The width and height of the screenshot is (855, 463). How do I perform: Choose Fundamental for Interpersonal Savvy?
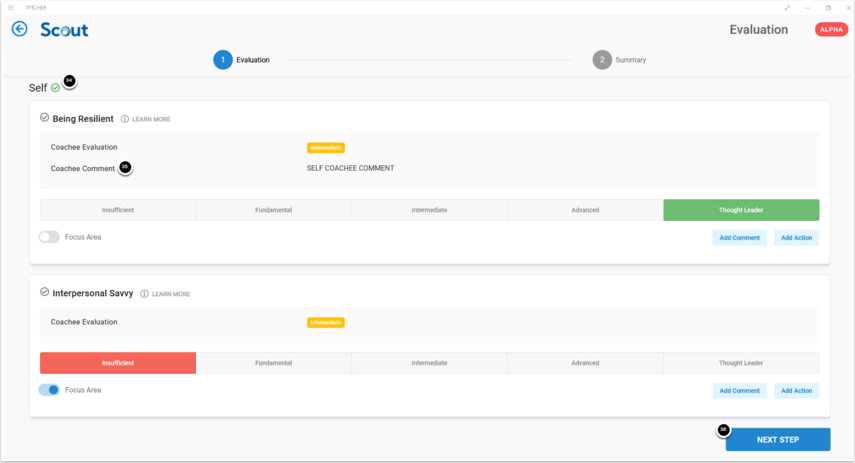pyautogui.click(x=273, y=363)
